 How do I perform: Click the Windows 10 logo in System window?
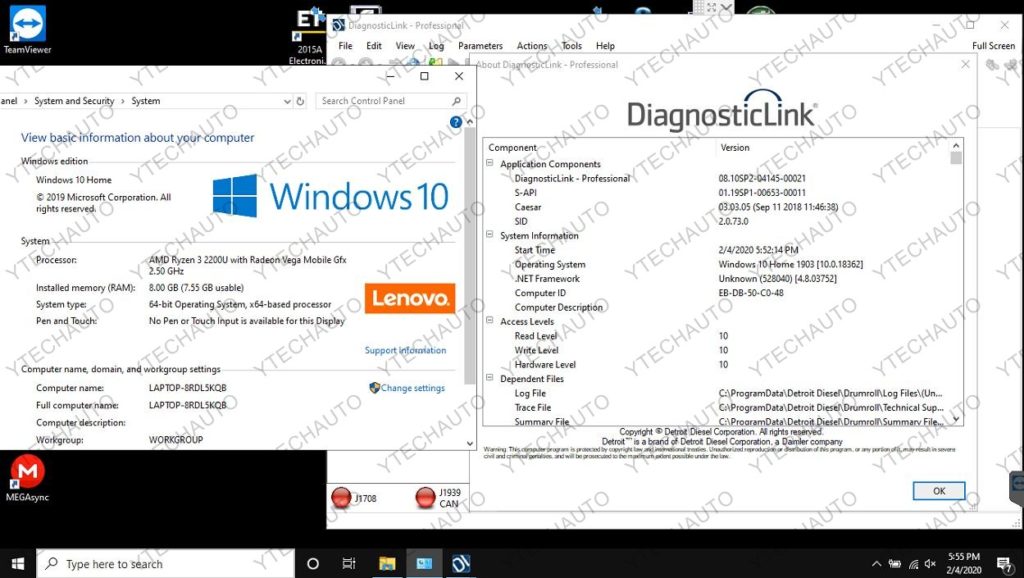click(331, 196)
